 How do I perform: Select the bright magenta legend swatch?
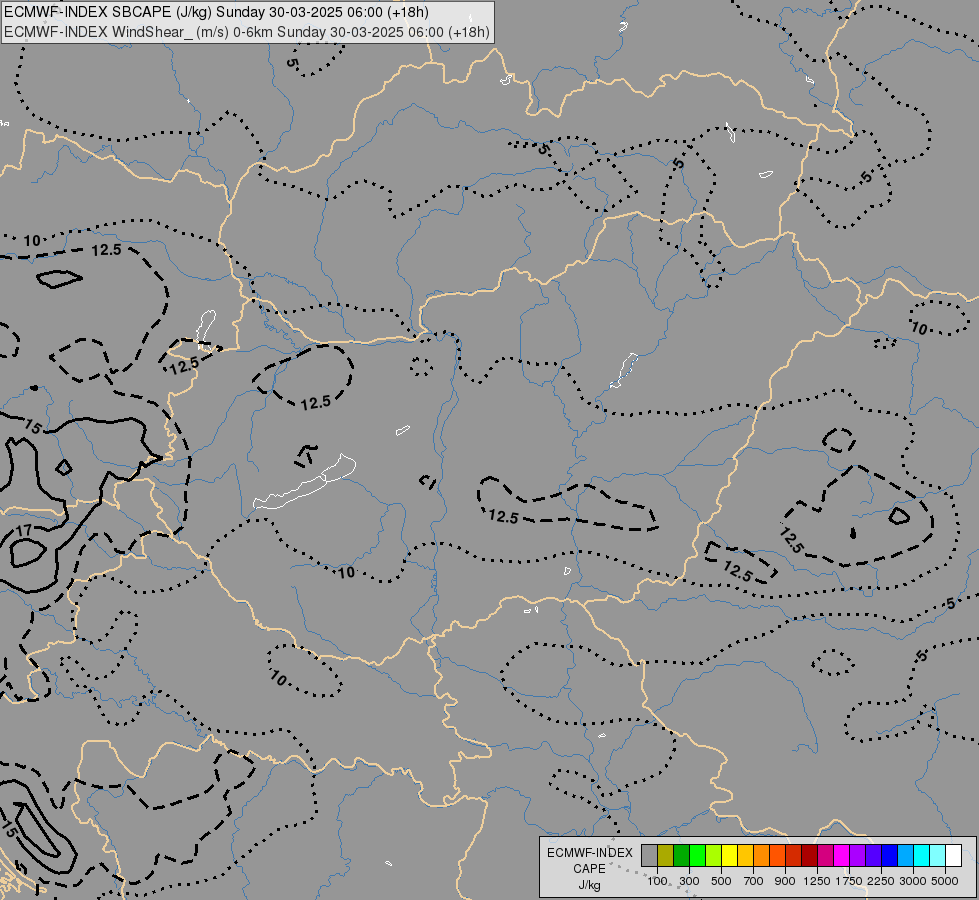point(842,856)
